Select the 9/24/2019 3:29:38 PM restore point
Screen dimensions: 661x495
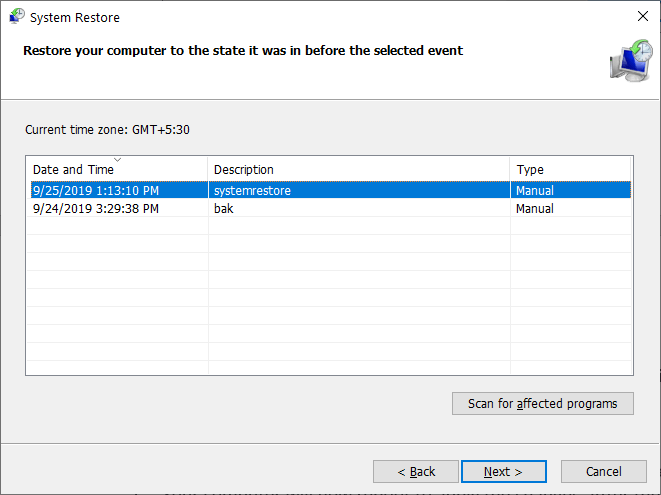[x=95, y=209]
